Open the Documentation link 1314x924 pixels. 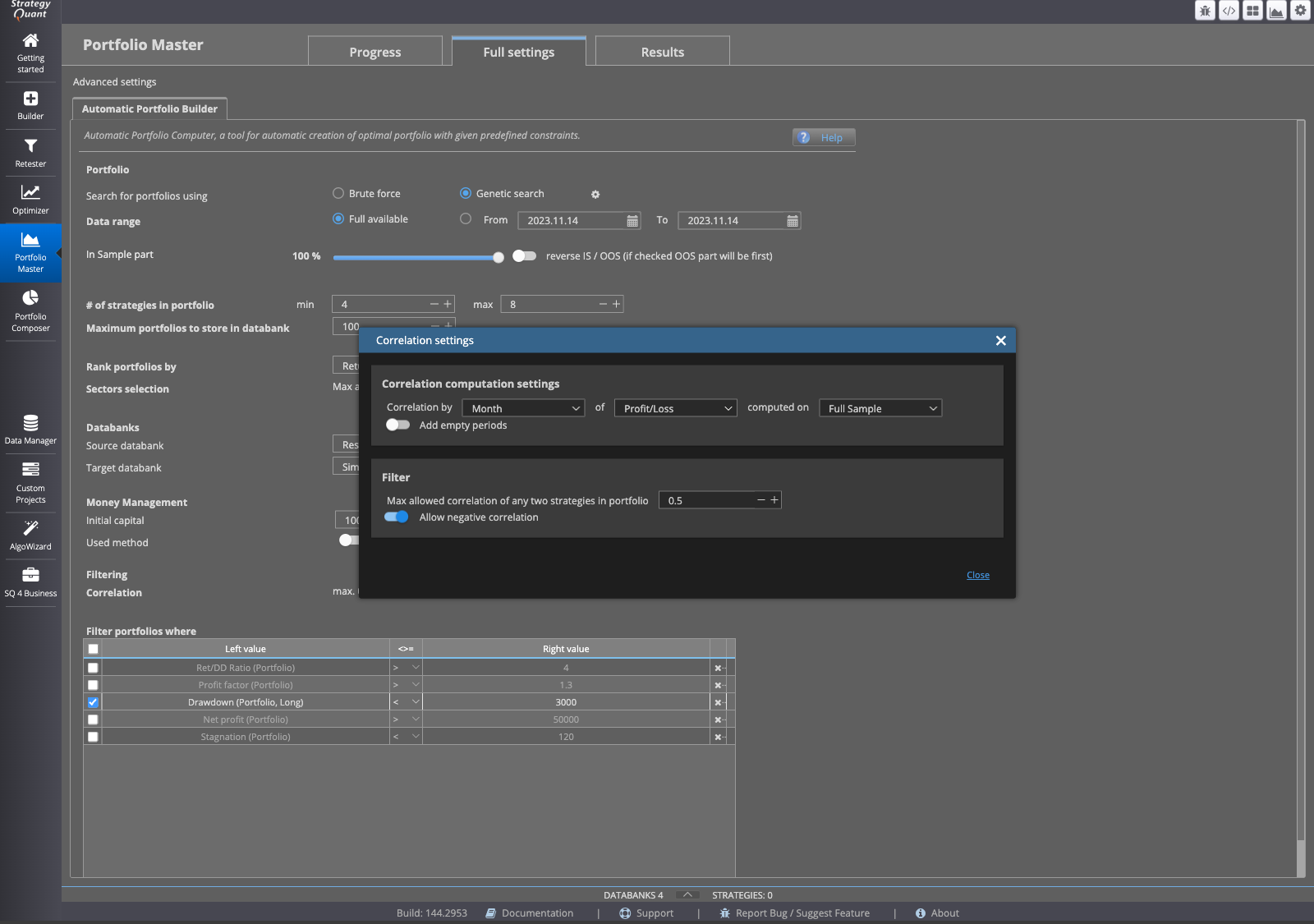tap(530, 913)
